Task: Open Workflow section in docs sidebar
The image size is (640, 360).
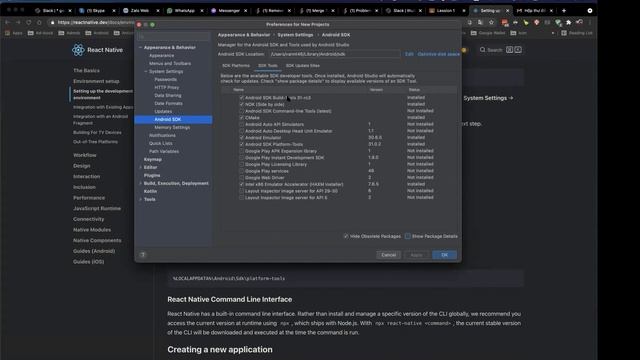Action: (85, 155)
